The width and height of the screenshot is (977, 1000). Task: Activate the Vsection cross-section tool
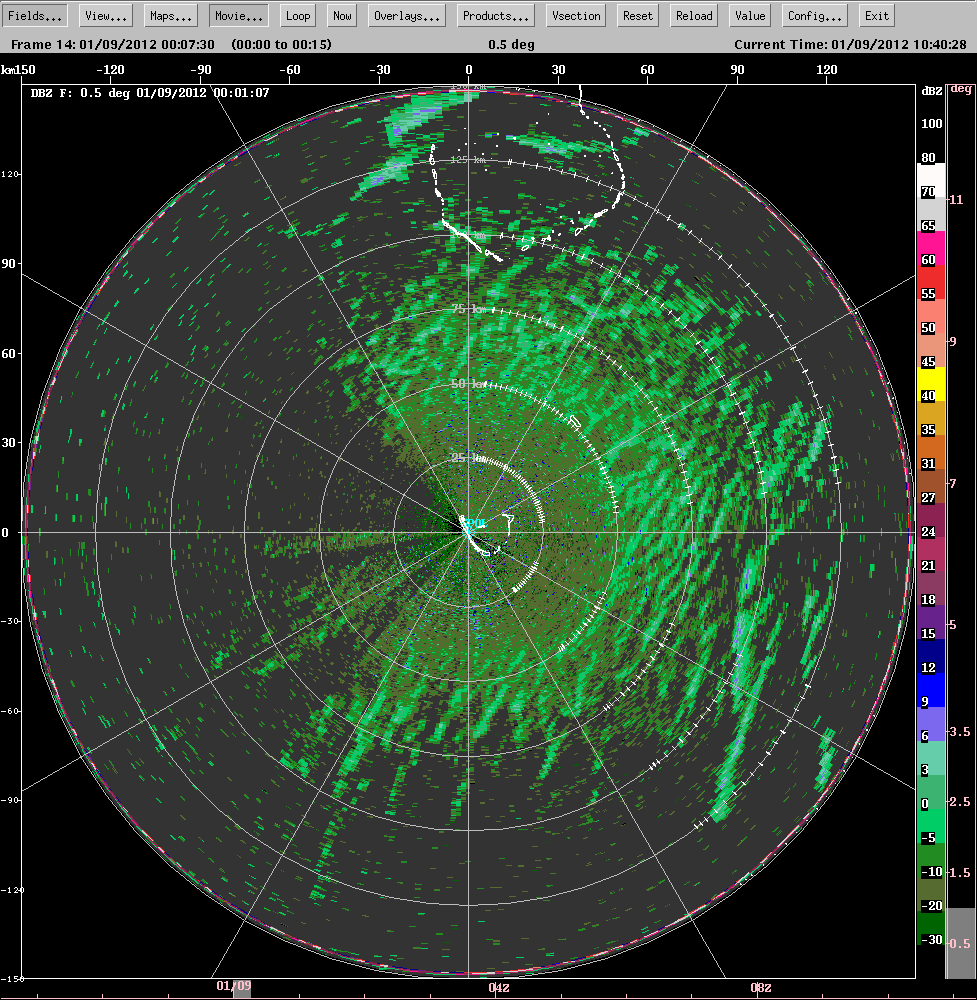pos(575,15)
